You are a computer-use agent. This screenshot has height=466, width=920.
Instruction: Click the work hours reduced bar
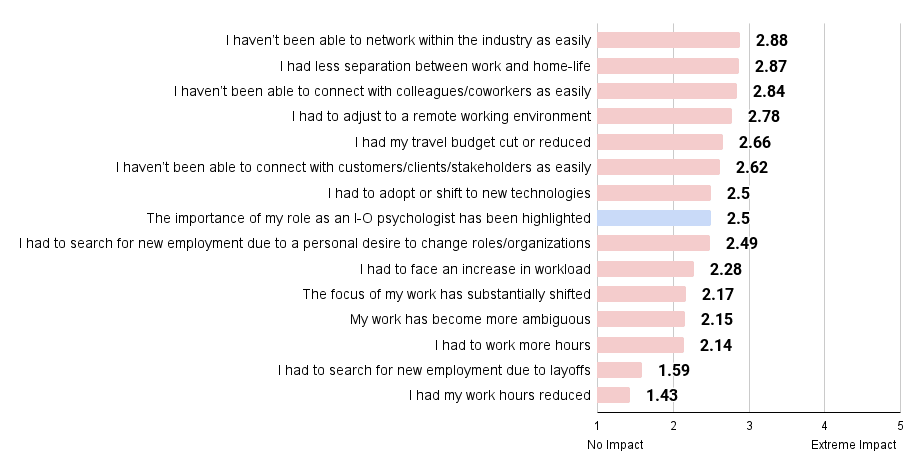614,395
